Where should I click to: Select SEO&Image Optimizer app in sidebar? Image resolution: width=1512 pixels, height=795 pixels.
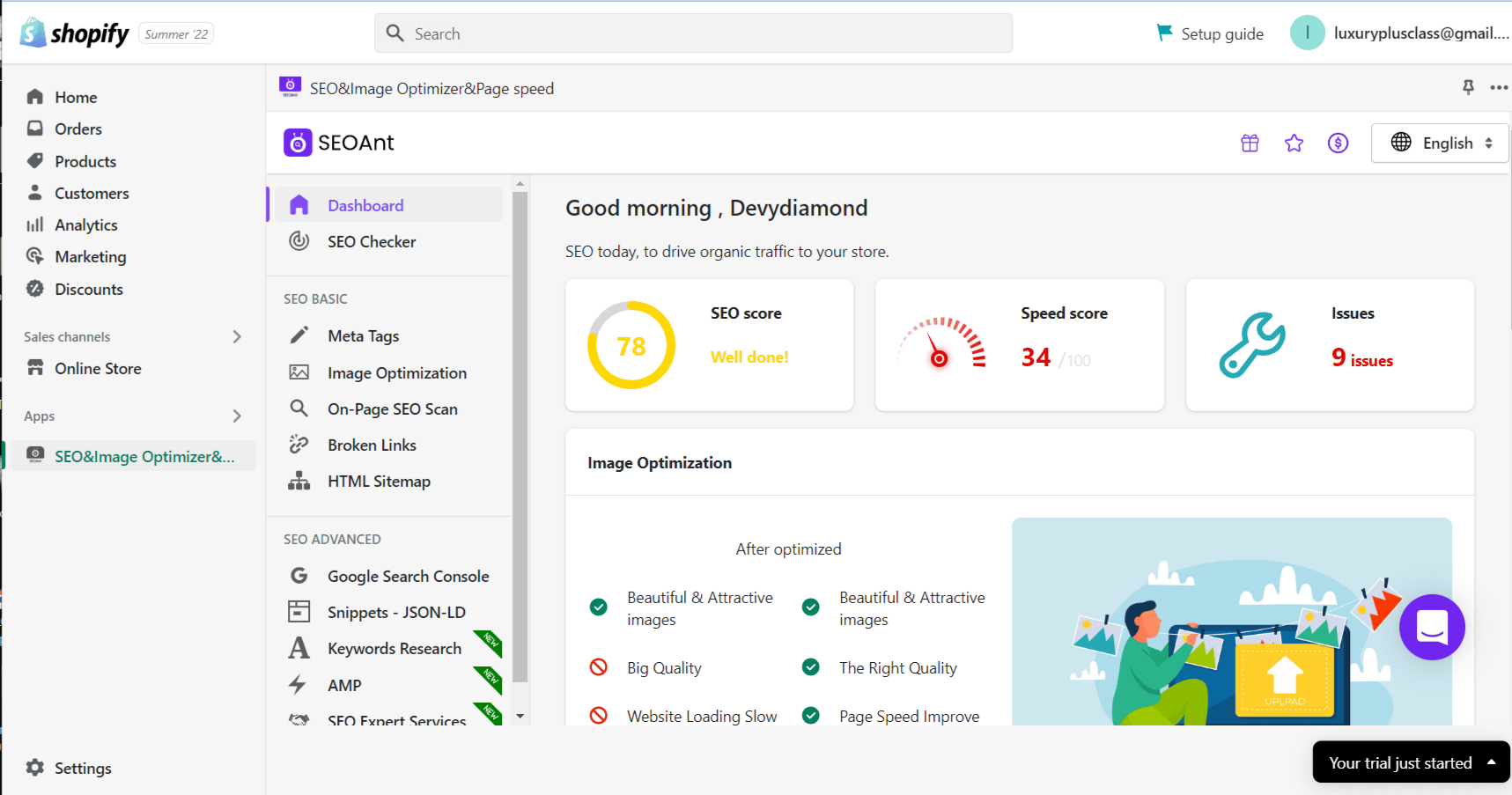(132, 456)
